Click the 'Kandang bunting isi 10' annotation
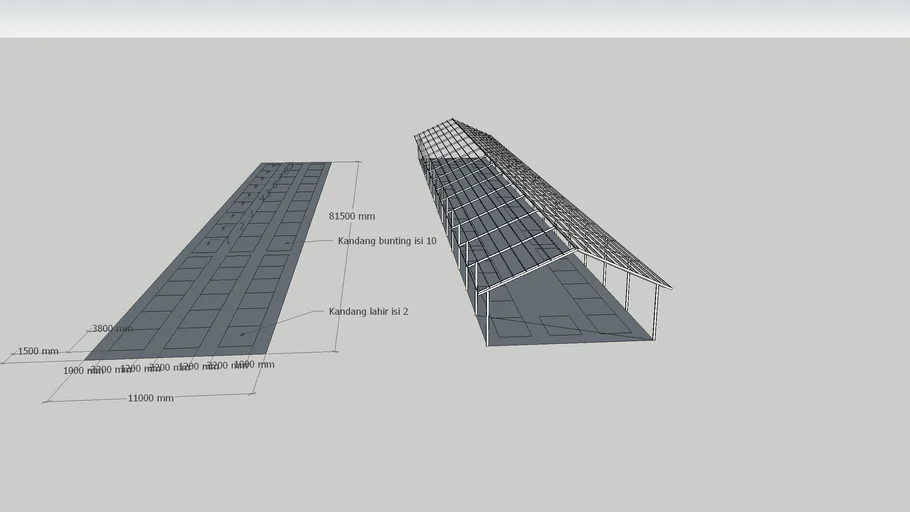 [x=386, y=241]
